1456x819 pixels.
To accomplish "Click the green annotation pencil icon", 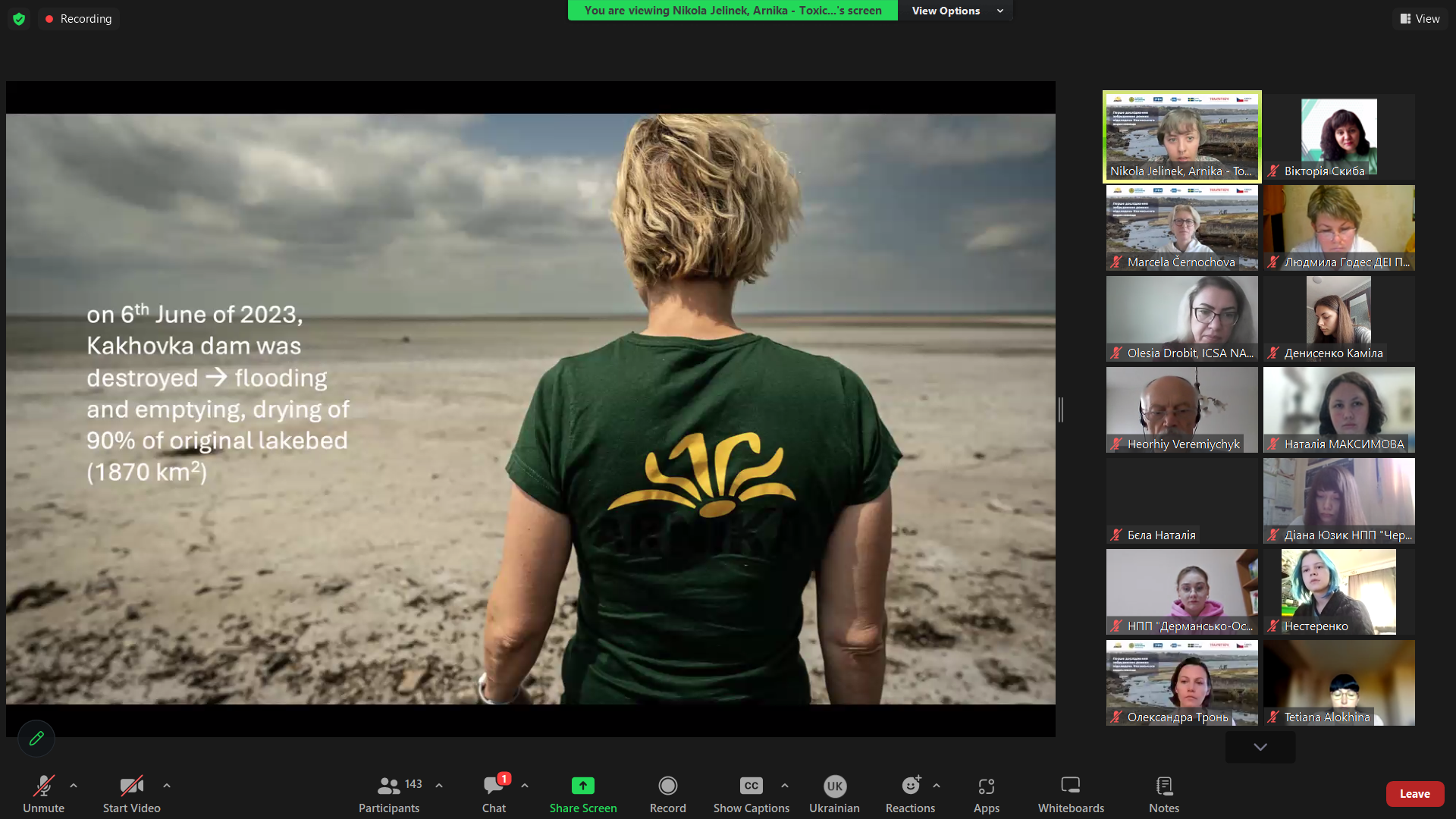I will (x=36, y=738).
